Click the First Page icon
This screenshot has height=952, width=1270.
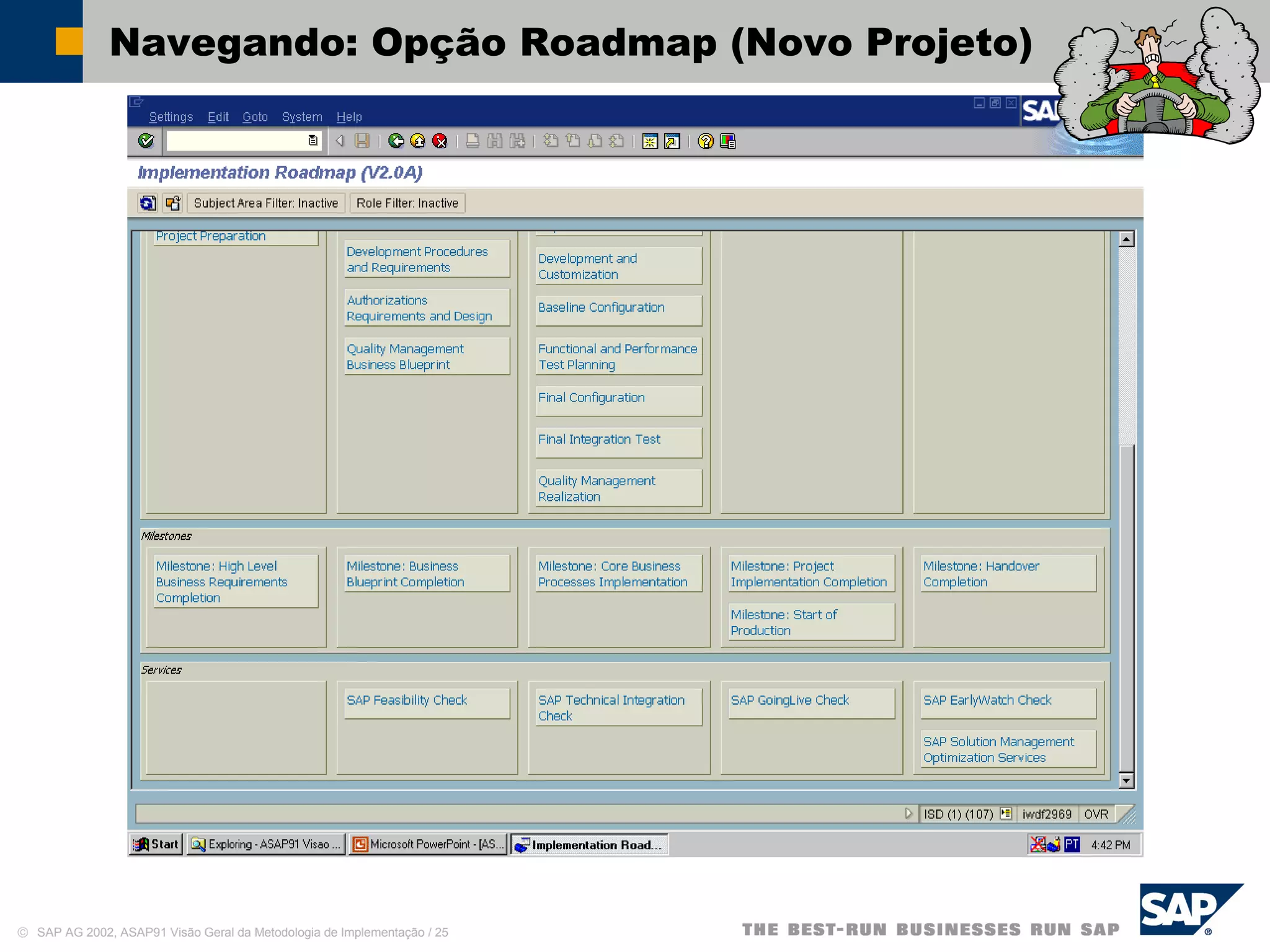[551, 141]
